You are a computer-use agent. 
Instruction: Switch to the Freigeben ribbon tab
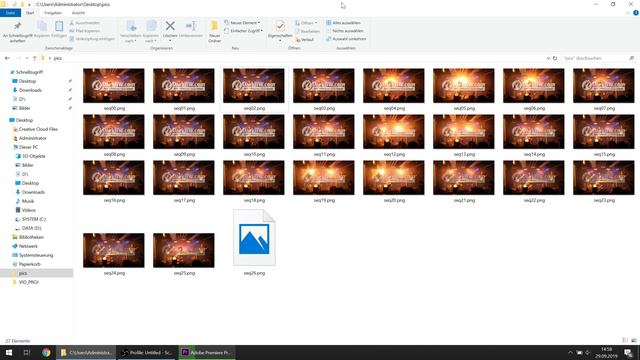[x=53, y=13]
